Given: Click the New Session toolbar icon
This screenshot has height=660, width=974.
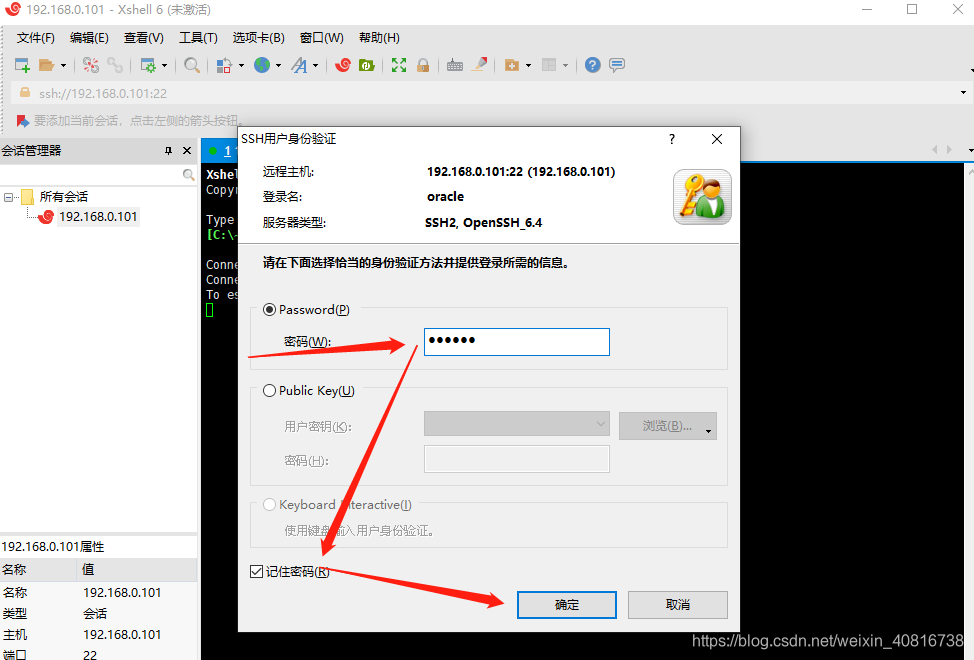Looking at the screenshot, I should 22,65.
